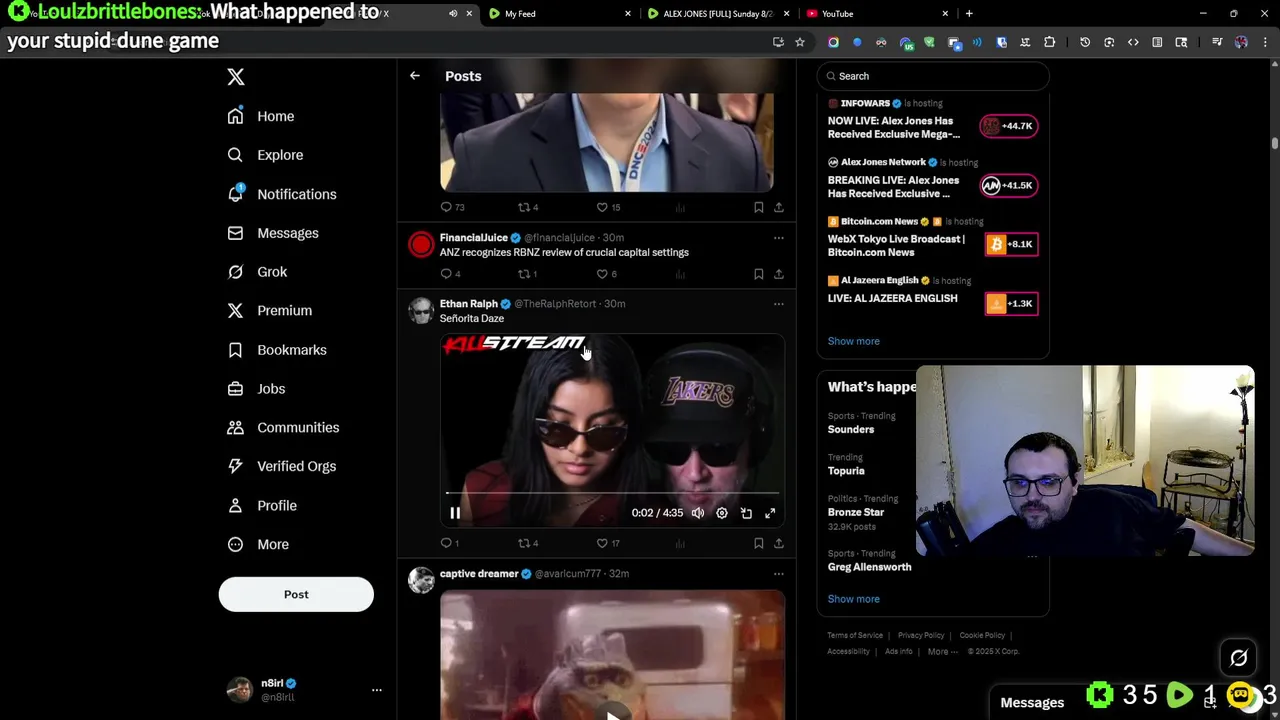Open the Terms of Service link
The width and height of the screenshot is (1280, 720).
click(855, 635)
